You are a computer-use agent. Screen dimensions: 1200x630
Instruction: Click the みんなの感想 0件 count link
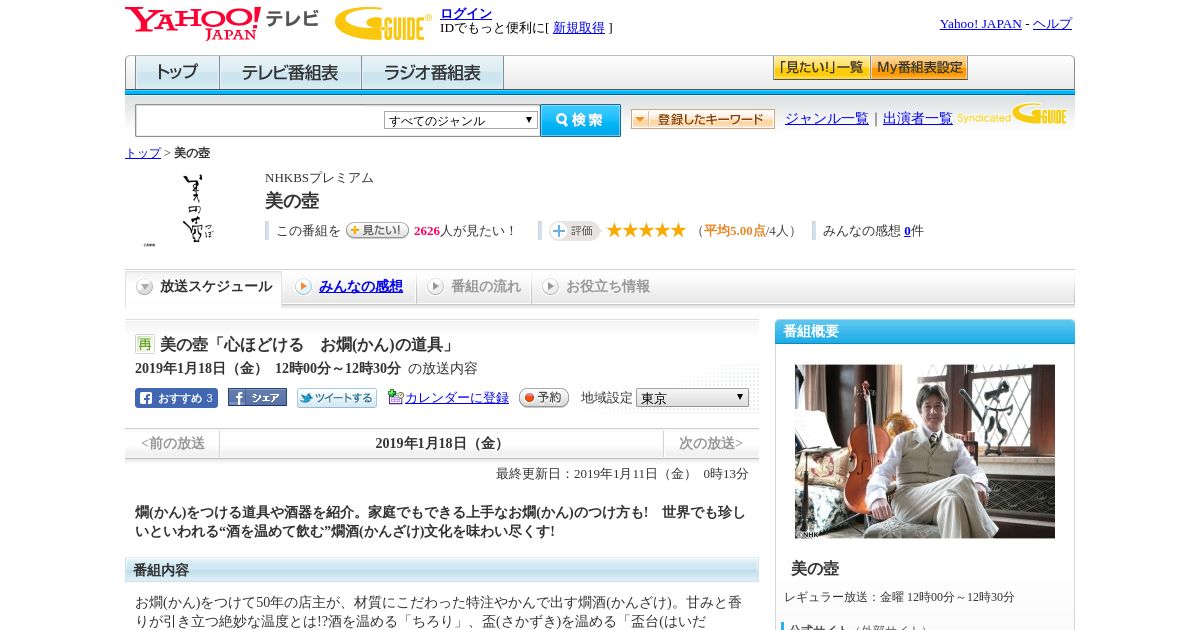[907, 231]
